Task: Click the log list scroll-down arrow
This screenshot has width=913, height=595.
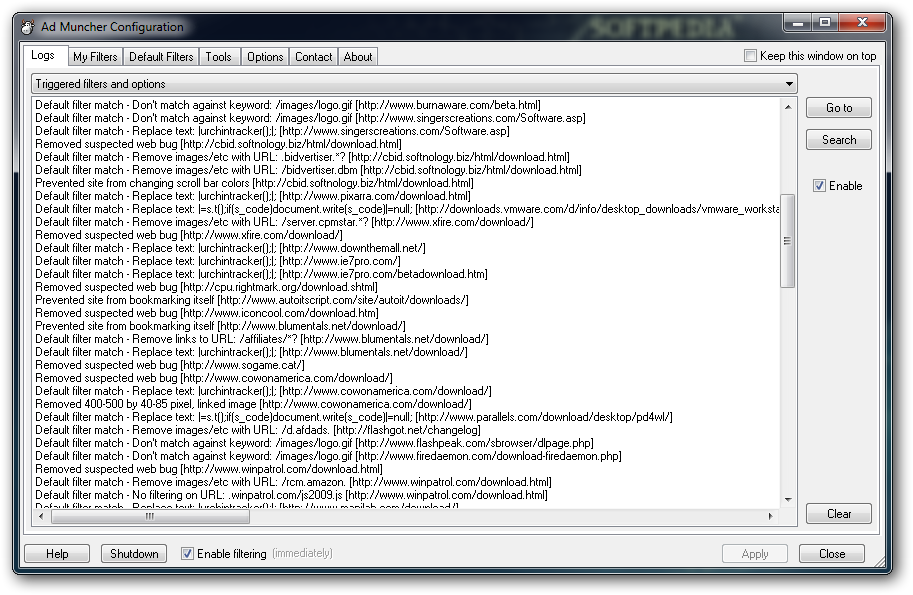Action: (788, 499)
